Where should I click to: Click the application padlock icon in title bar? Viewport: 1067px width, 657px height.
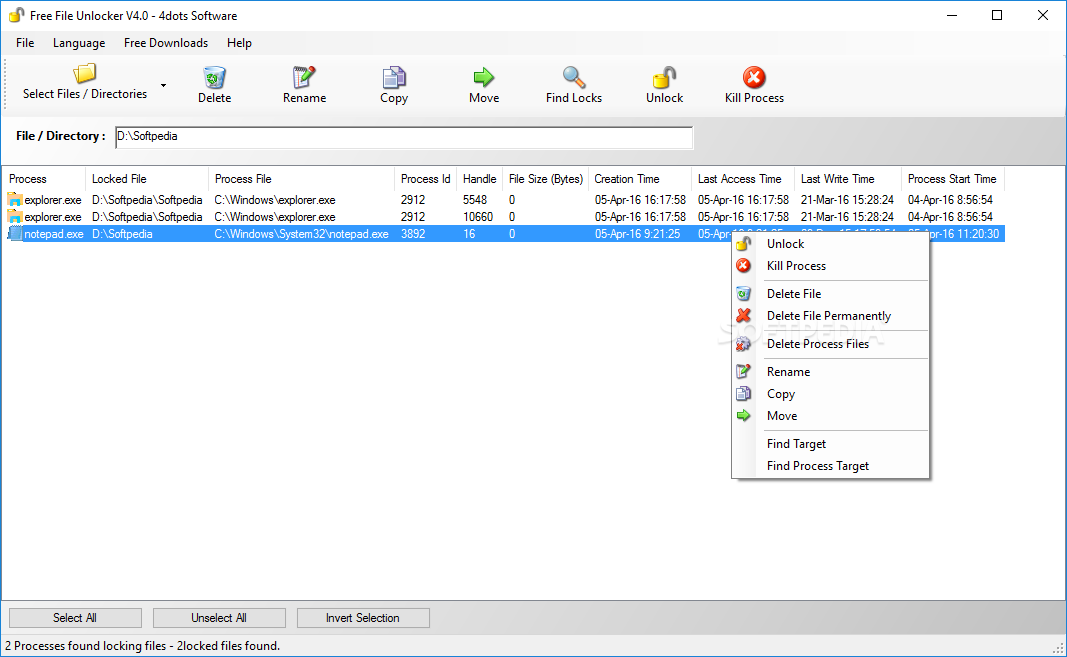16,15
